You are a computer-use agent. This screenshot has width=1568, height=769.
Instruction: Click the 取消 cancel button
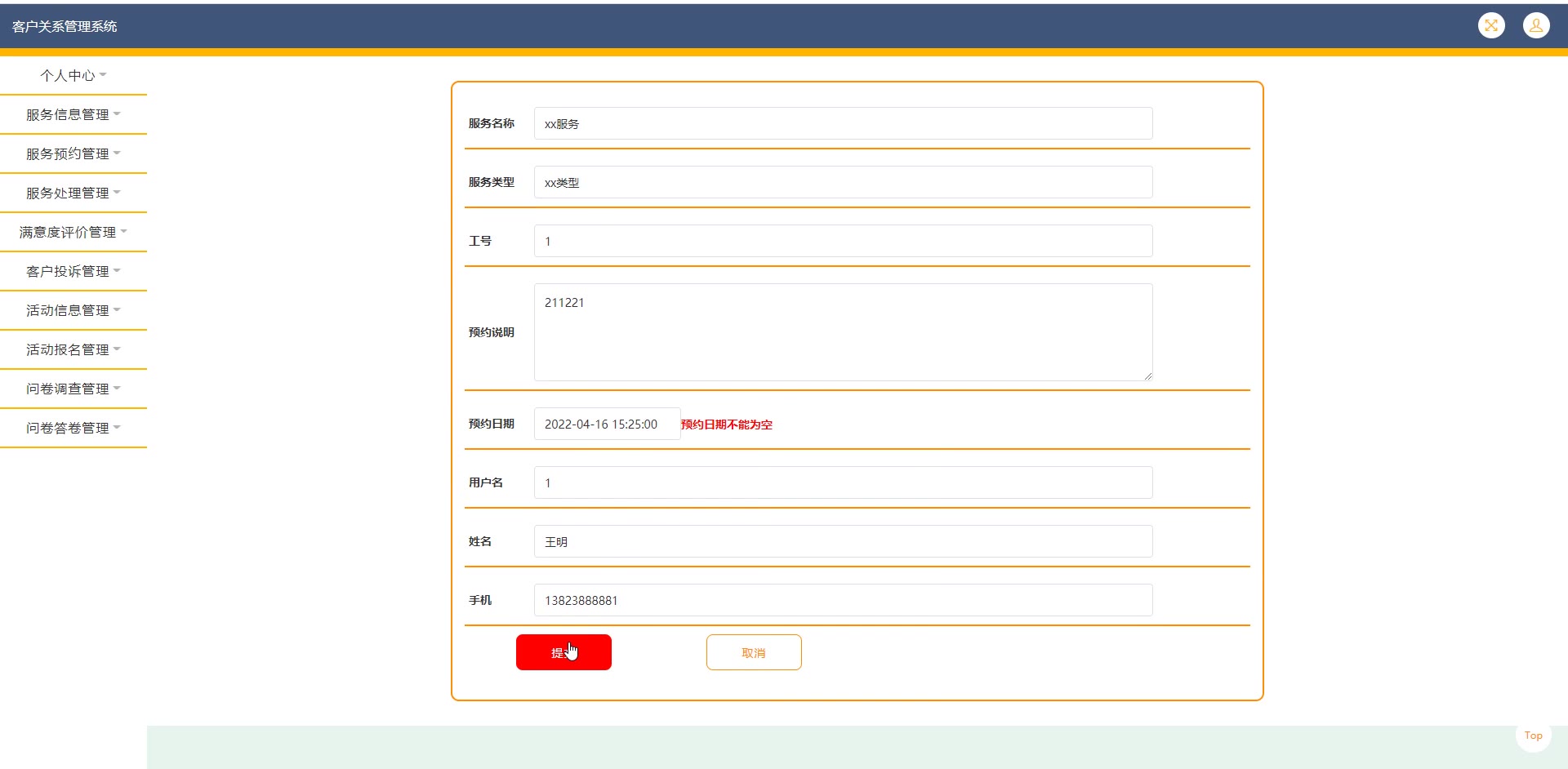754,652
